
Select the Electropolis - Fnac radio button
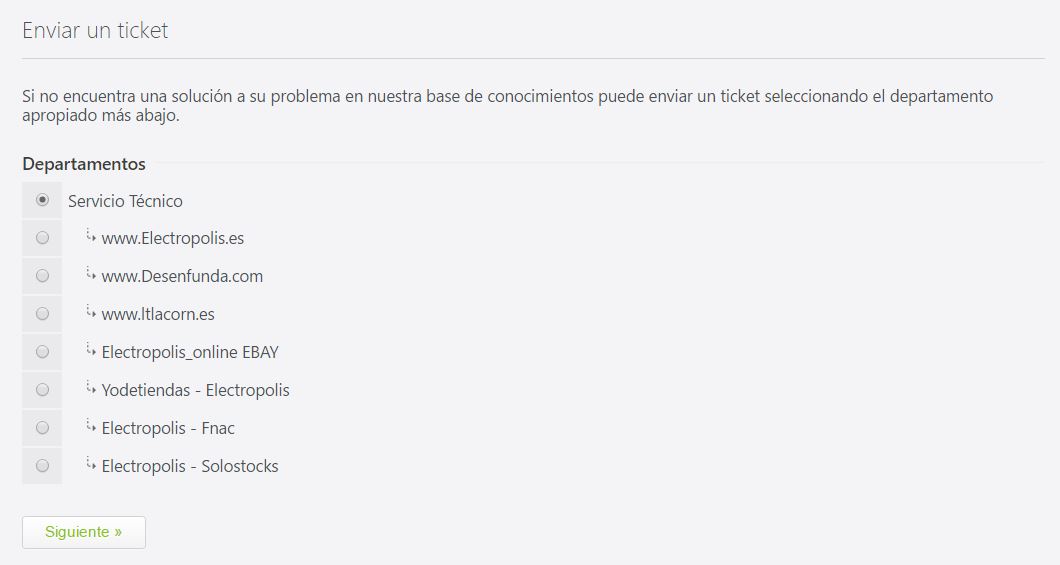pos(42,428)
